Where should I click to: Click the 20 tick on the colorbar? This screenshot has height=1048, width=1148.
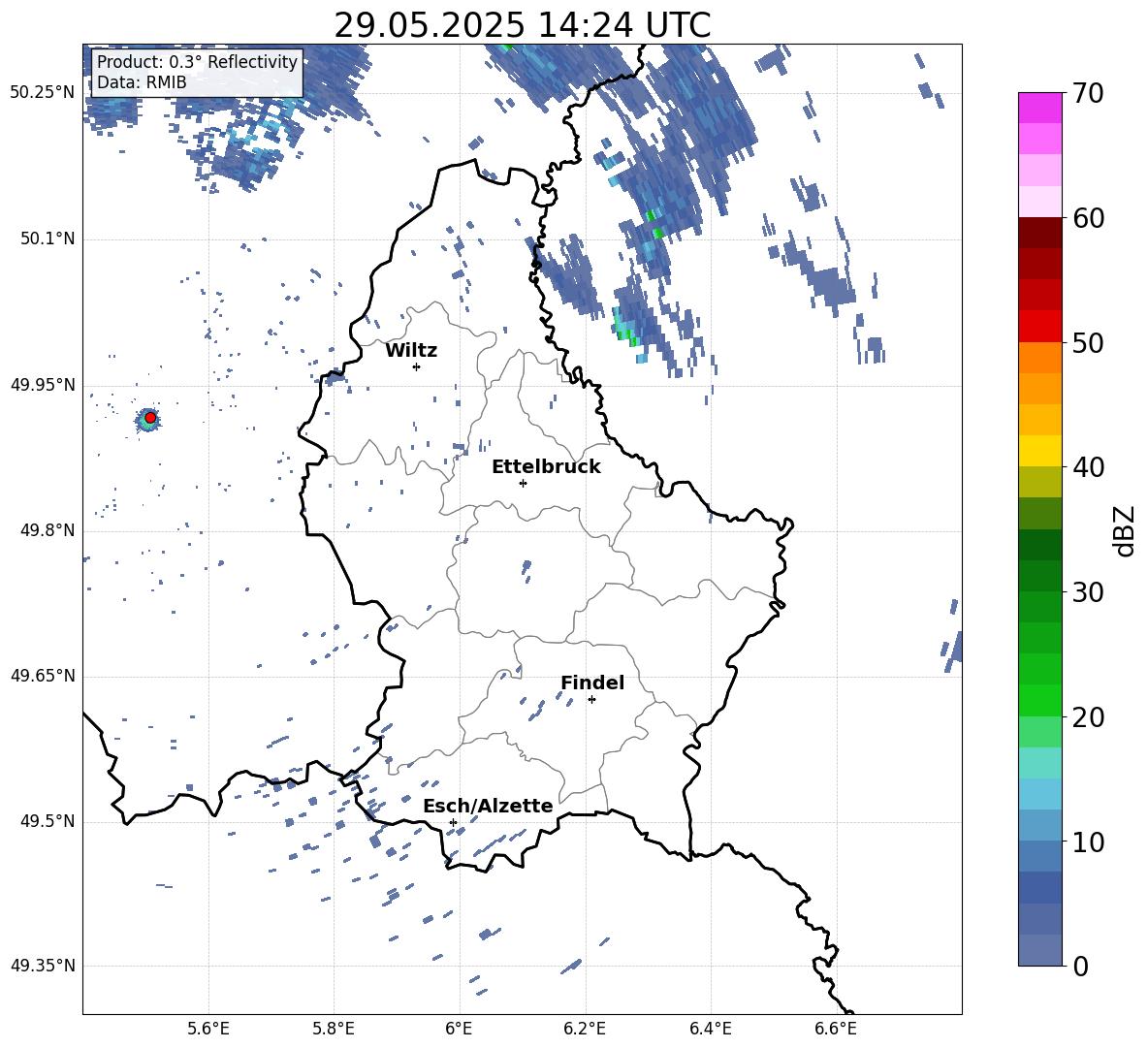pyautogui.click(x=1088, y=717)
